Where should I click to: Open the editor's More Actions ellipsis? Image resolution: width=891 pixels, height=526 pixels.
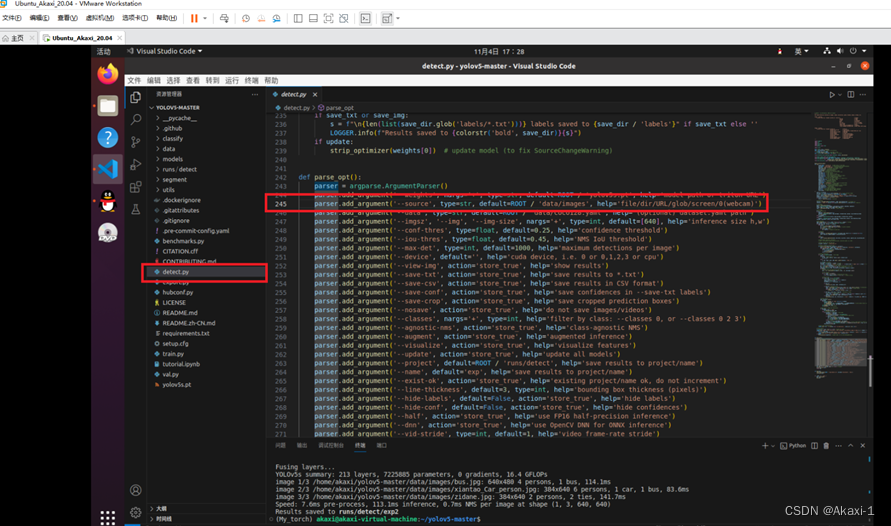coord(863,94)
